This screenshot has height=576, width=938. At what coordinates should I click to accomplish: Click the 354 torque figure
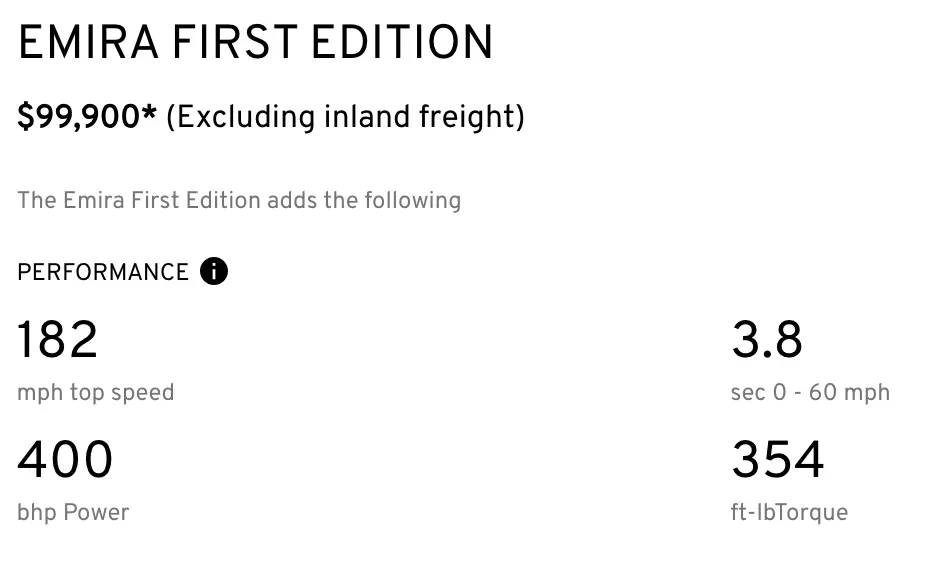point(777,460)
